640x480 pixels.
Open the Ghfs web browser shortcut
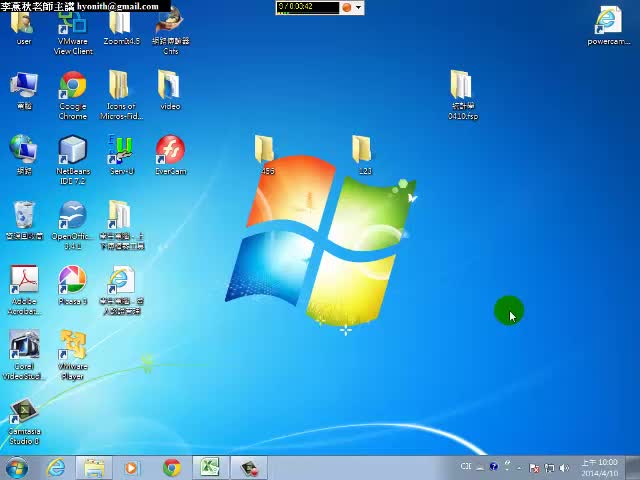(171, 33)
